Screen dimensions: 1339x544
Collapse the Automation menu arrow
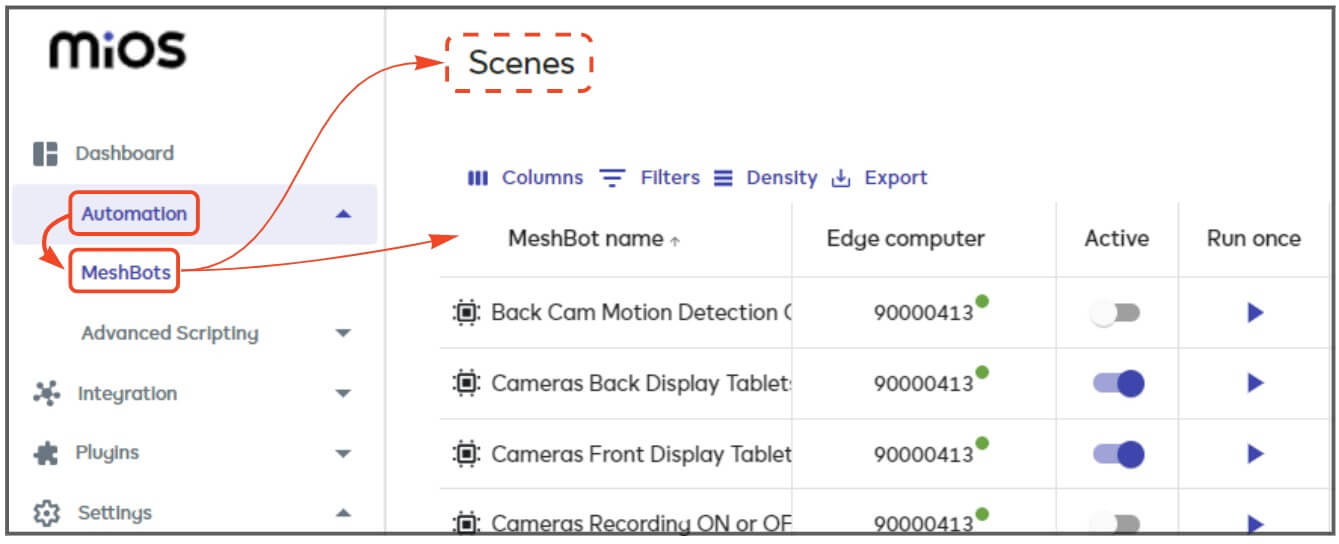[343, 214]
